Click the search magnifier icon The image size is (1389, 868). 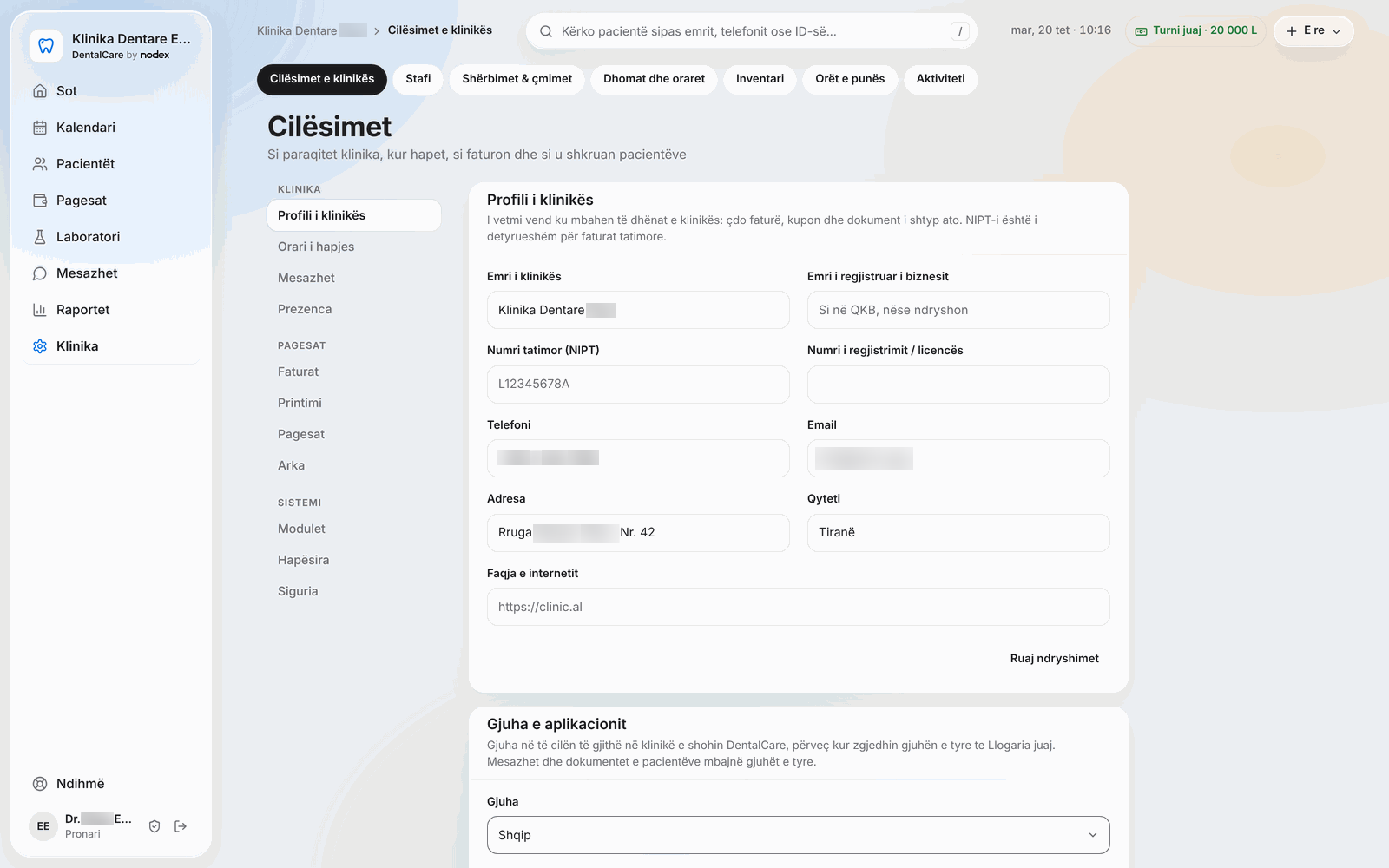546,31
